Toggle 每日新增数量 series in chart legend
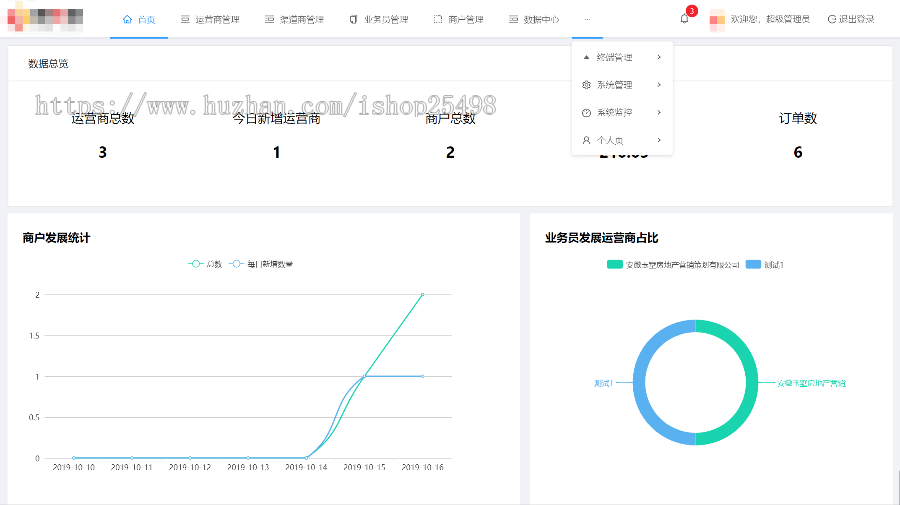900x505 pixels. (x=261, y=264)
